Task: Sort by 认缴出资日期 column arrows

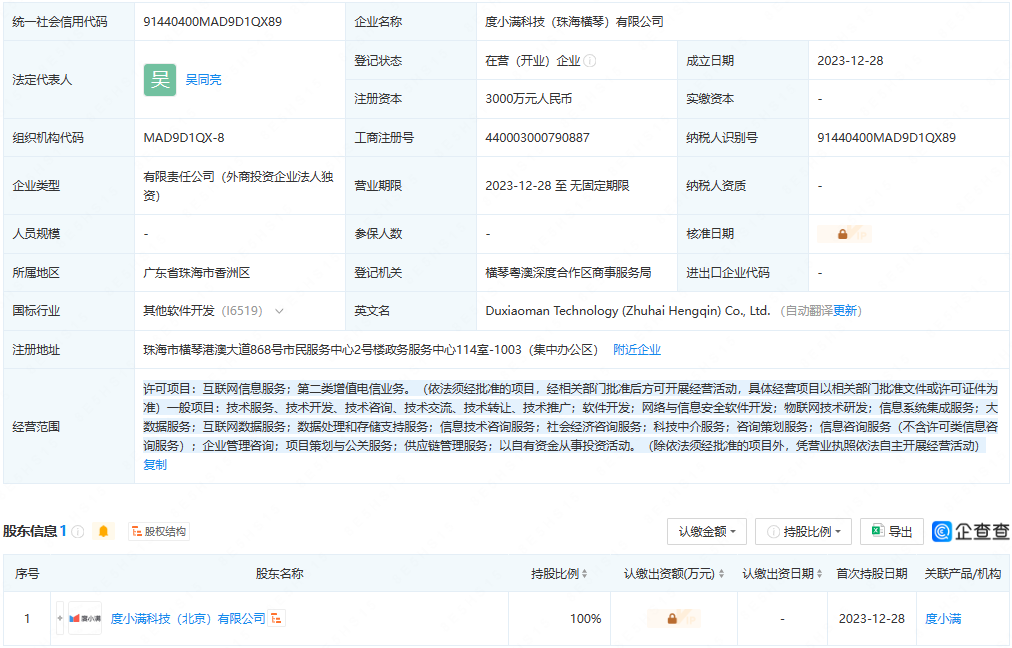Action: pos(819,574)
